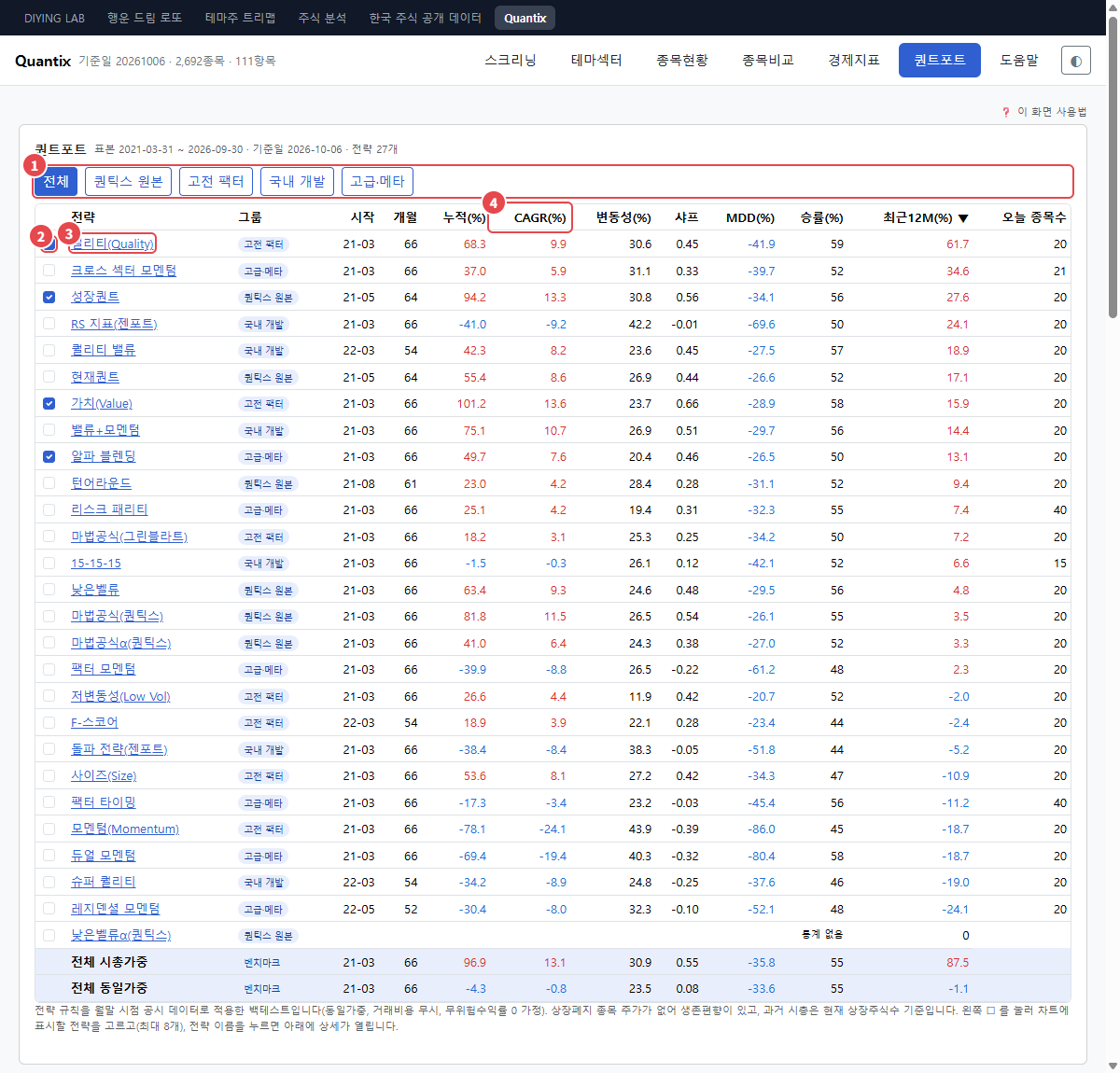Select the Quantix top bar tab
The height and width of the screenshot is (1073, 1120).
(525, 18)
